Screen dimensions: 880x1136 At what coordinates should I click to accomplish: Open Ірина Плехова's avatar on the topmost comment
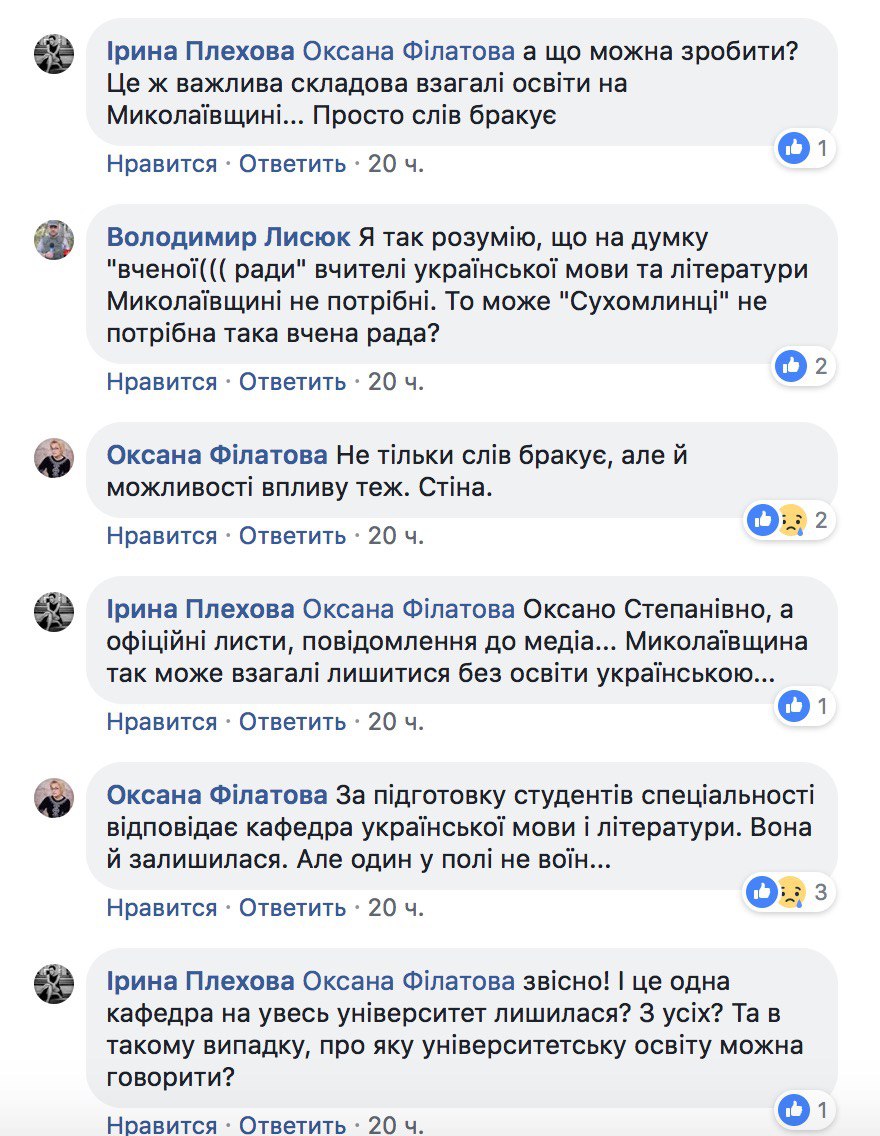click(x=54, y=53)
